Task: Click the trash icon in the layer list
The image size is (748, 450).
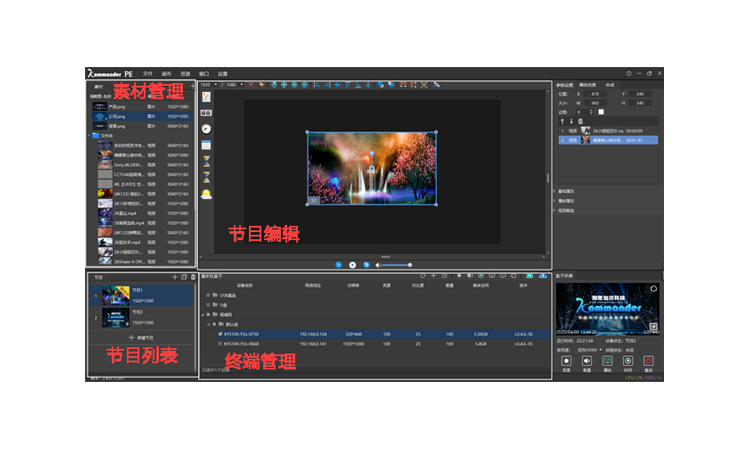Action: click(580, 120)
